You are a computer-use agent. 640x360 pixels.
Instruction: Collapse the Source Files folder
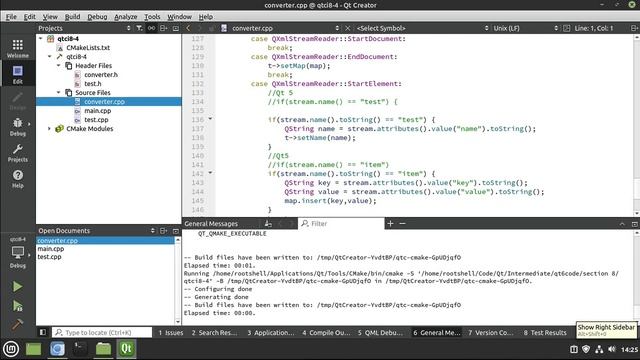click(x=59, y=93)
